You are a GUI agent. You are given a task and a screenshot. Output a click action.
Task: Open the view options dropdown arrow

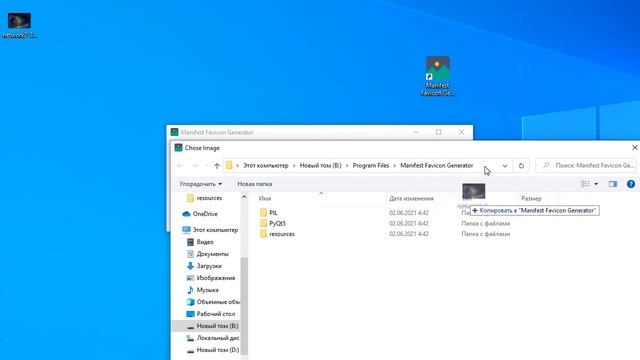point(596,184)
